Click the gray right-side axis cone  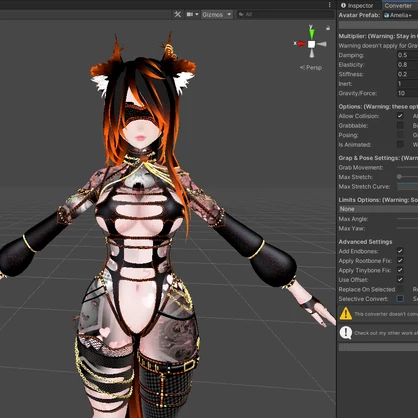[321, 44]
